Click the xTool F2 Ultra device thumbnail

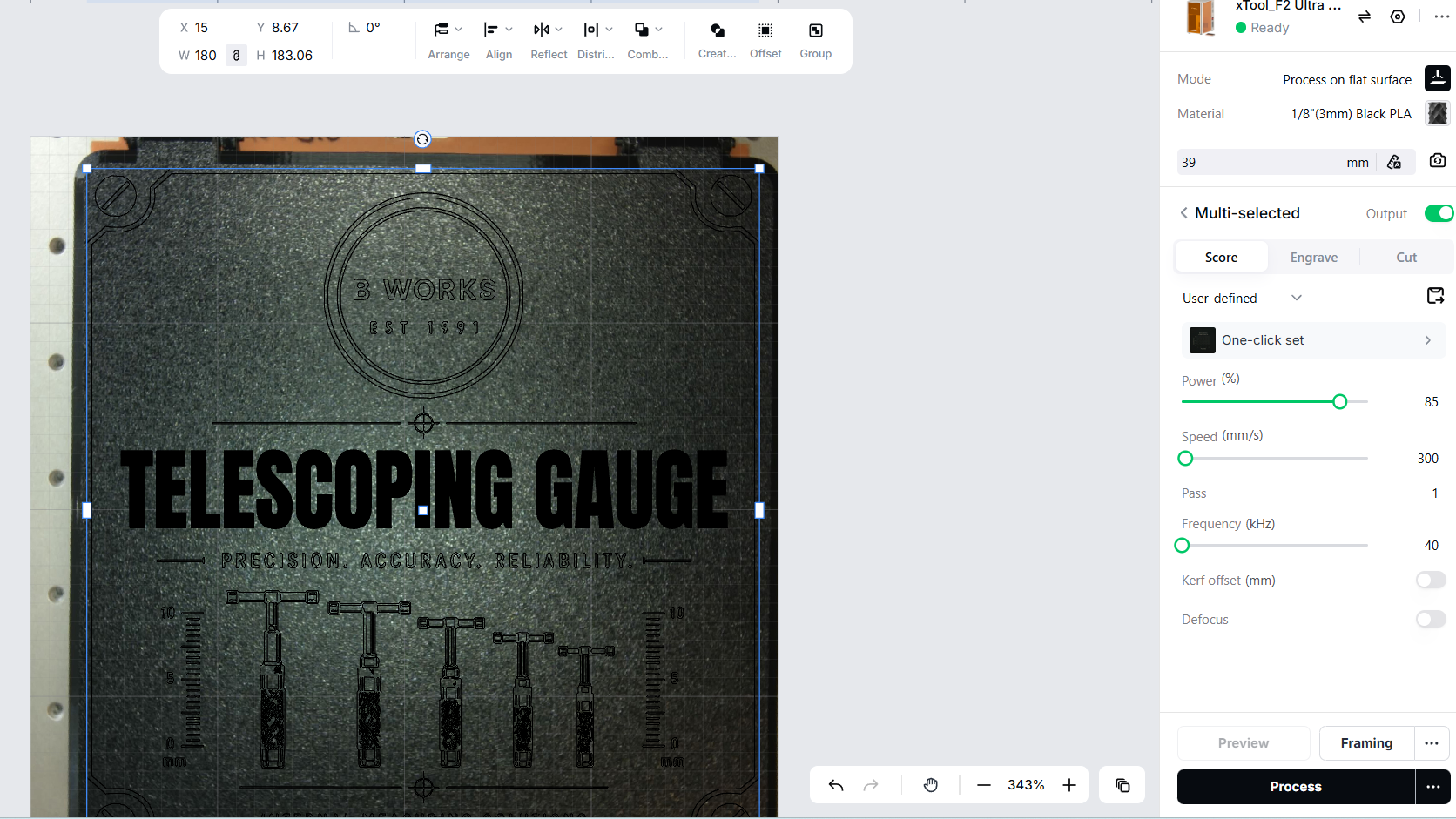click(1201, 17)
